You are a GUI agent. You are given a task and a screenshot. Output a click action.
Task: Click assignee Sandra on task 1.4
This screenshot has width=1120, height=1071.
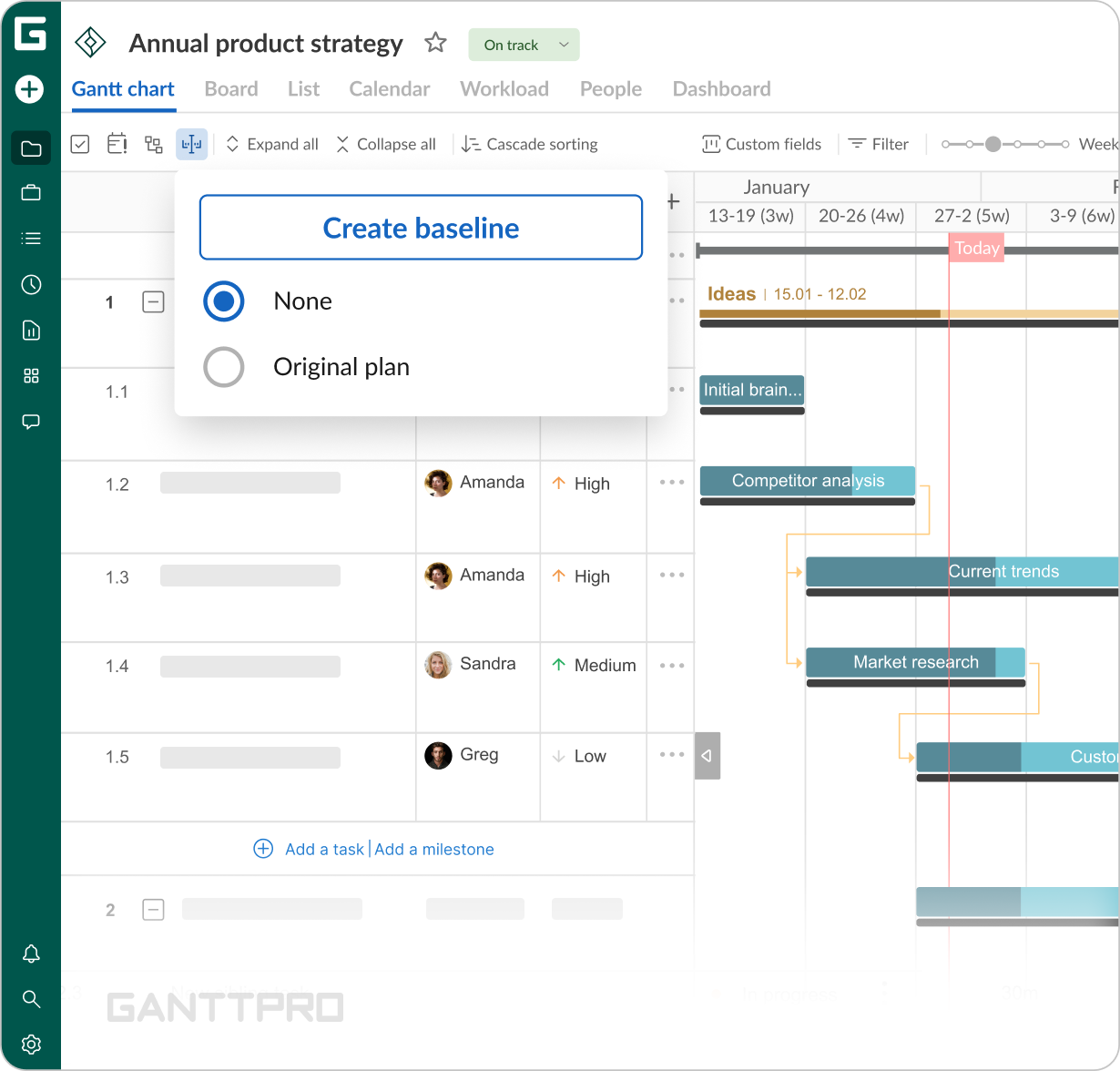pos(470,664)
